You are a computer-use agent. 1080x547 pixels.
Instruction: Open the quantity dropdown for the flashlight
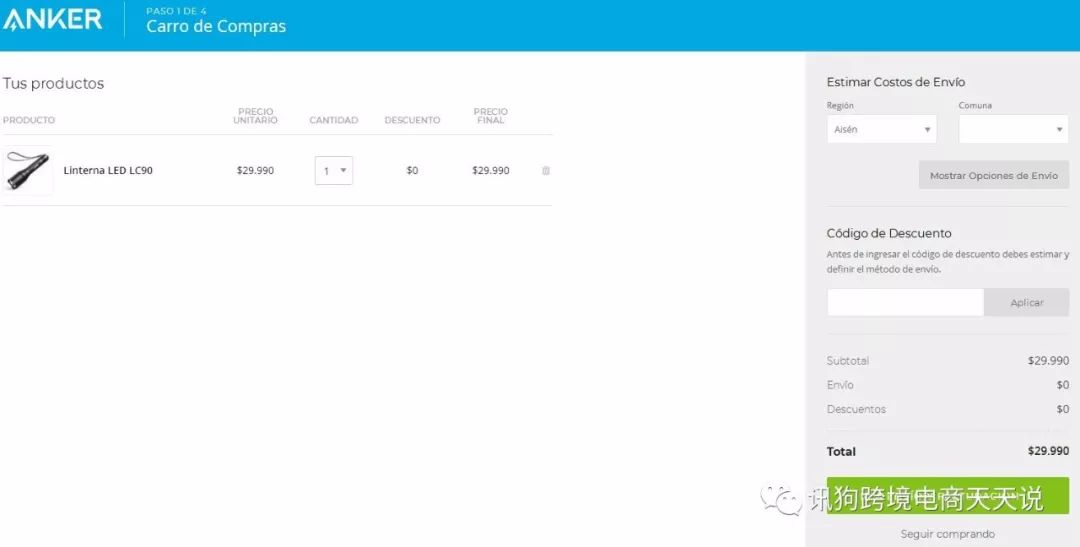click(334, 170)
